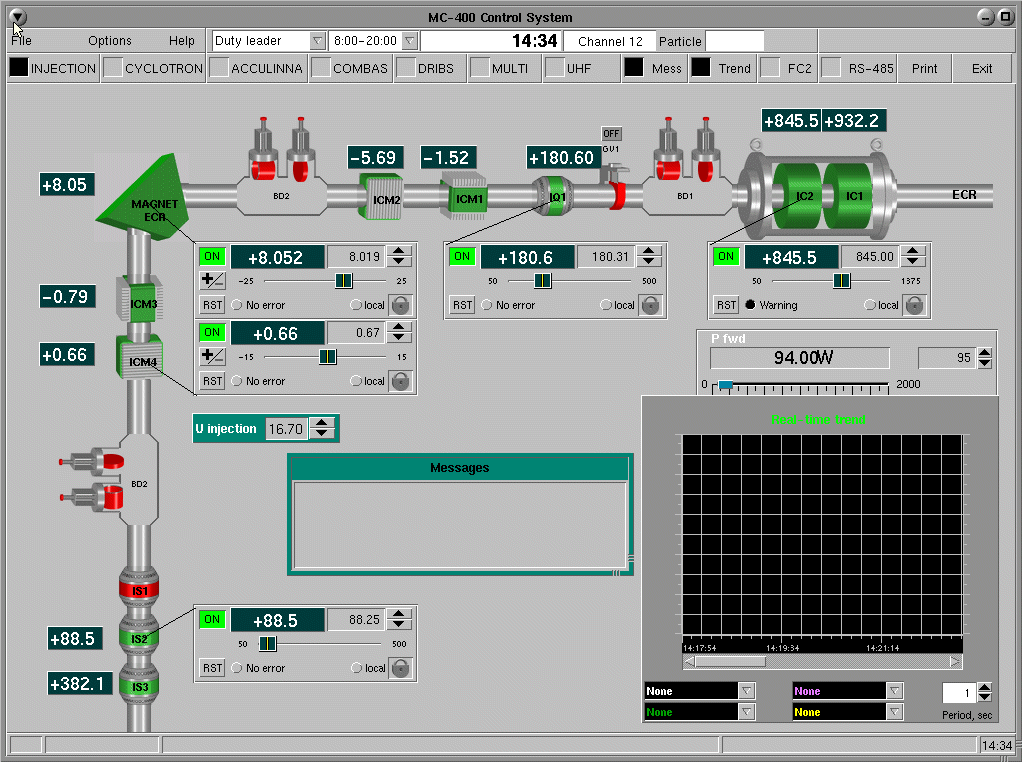Click the IQ1 quadrupole lens icon
This screenshot has width=1022, height=762.
pos(556,194)
